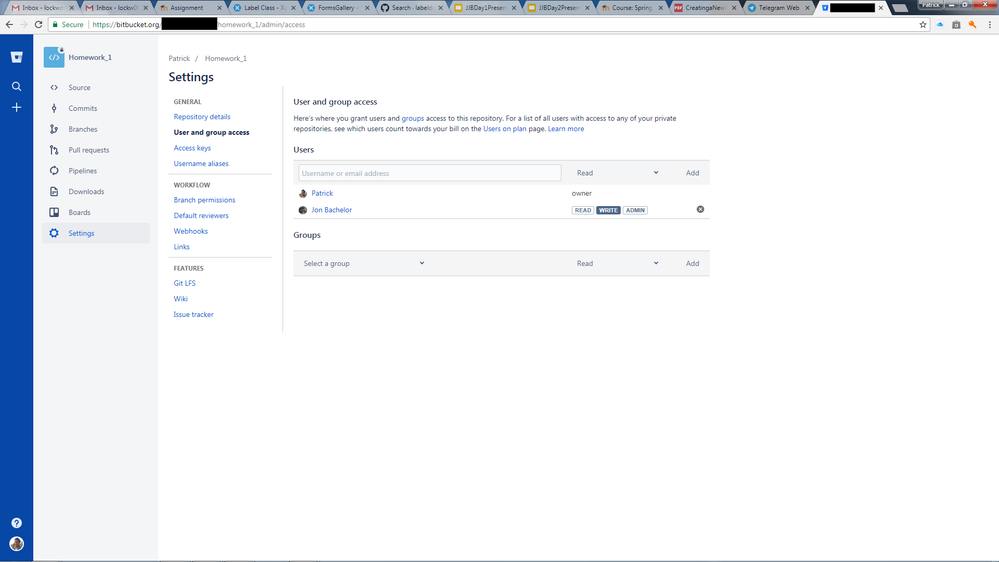Open Chrome's three-dot menu
This screenshot has height=562, width=999.
pyautogui.click(x=989, y=24)
